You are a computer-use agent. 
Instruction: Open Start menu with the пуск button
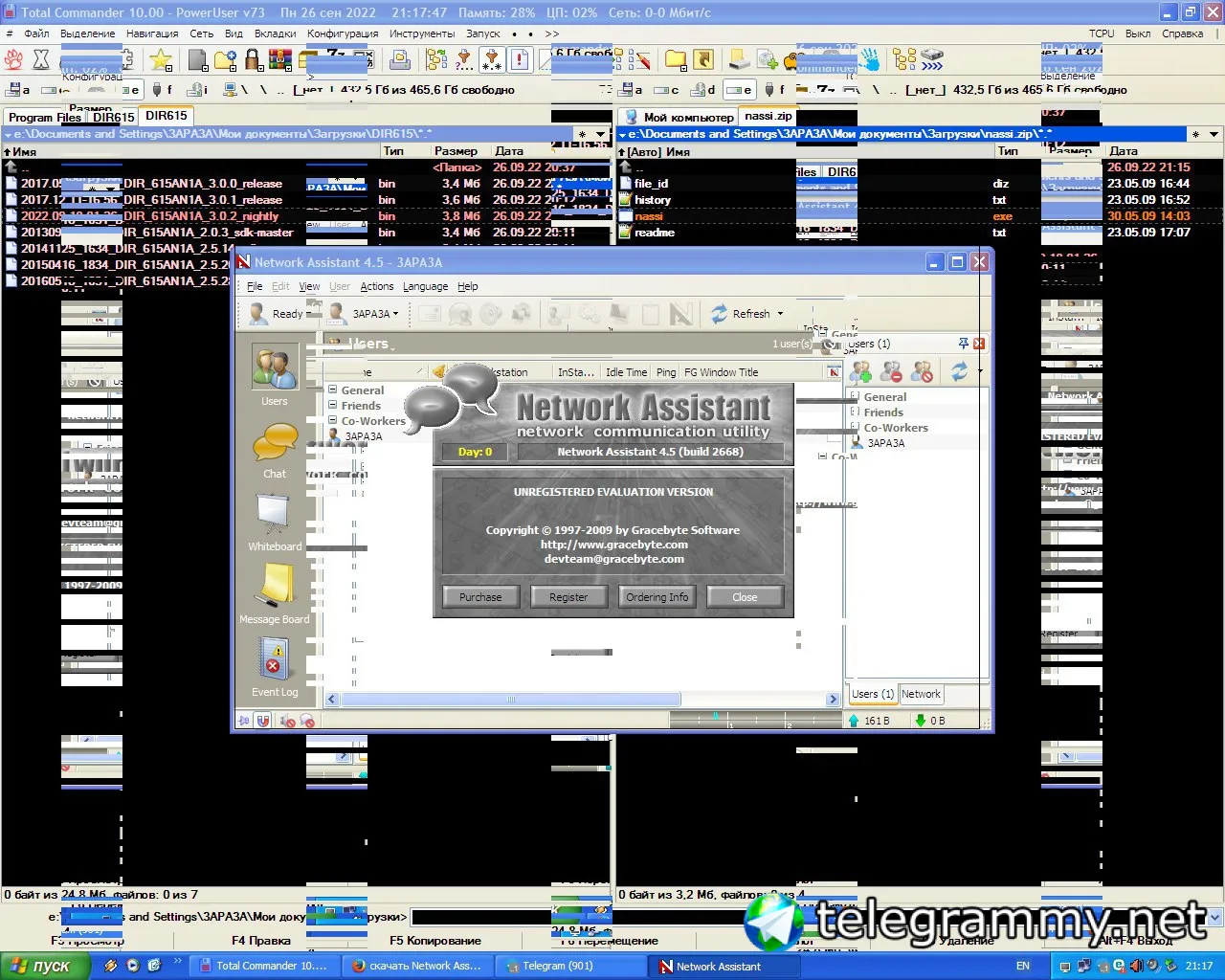pyautogui.click(x=45, y=966)
